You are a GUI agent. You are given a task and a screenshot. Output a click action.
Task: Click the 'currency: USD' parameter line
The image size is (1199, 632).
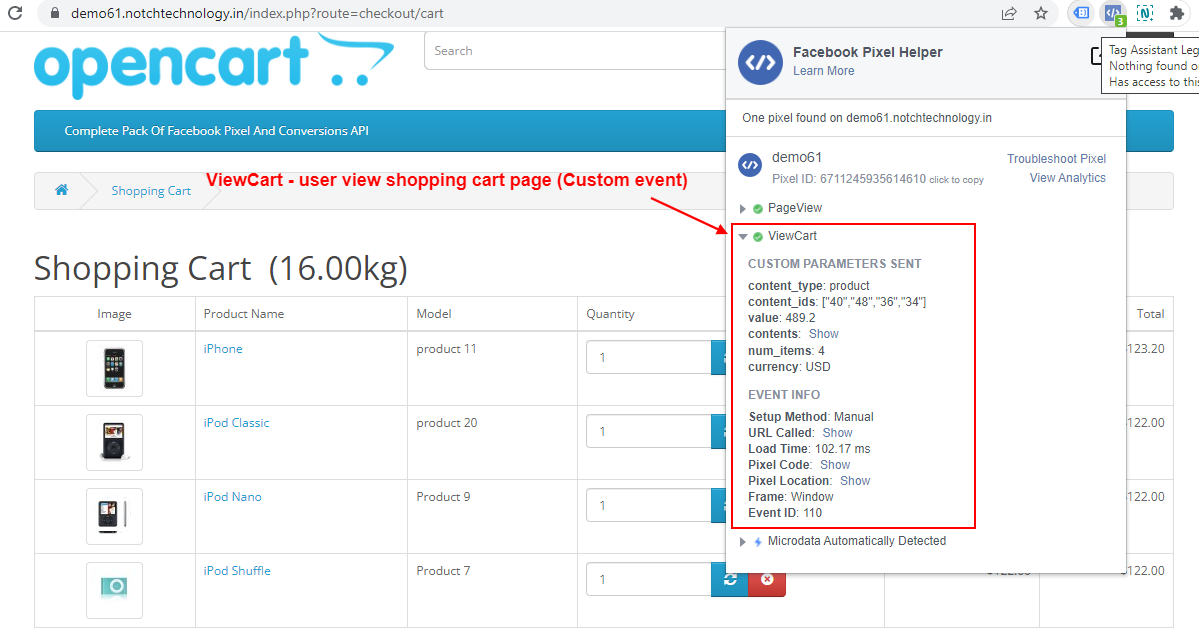[x=789, y=367]
